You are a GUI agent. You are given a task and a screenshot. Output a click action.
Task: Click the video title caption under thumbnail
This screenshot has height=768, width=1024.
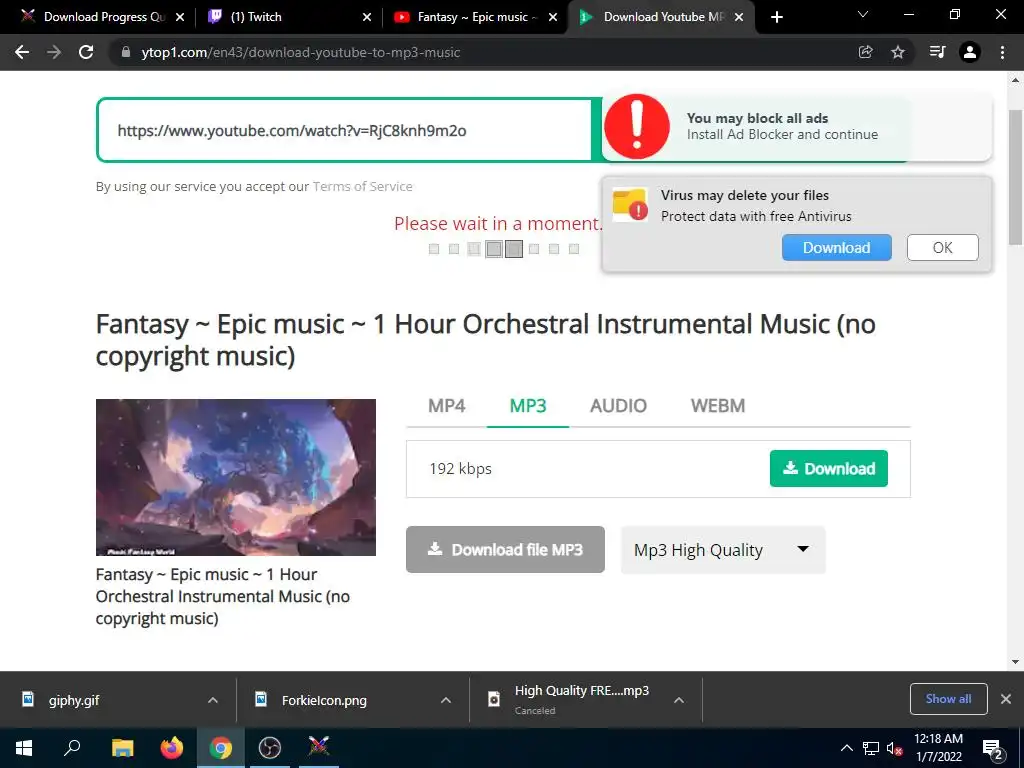[x=223, y=596]
